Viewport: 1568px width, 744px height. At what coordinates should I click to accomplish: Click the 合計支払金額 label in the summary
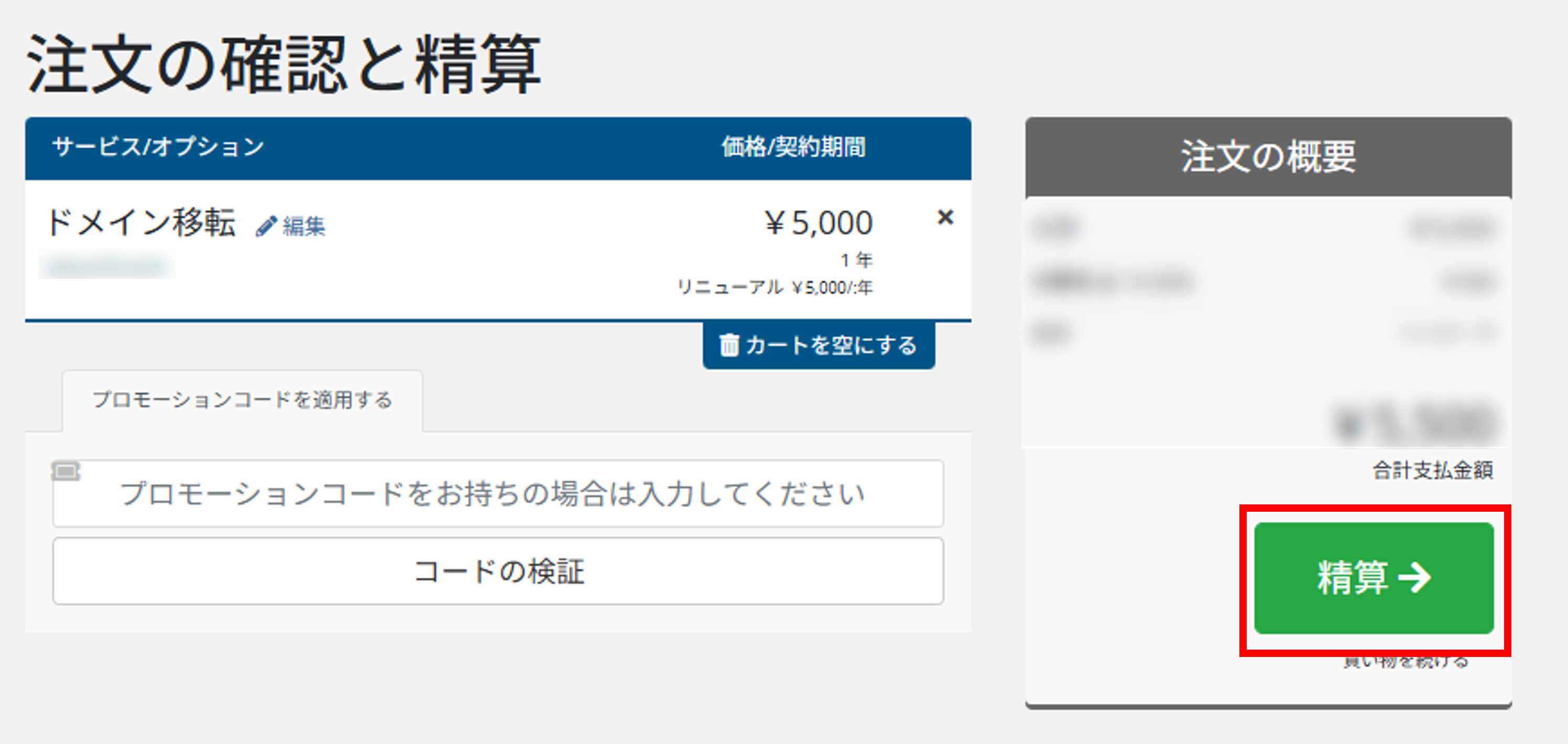pyautogui.click(x=1432, y=470)
